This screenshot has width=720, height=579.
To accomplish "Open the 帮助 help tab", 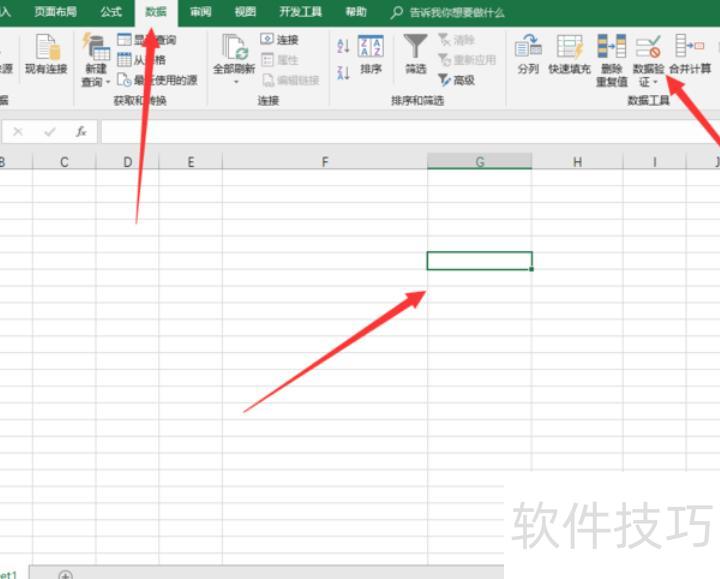I will pos(356,11).
